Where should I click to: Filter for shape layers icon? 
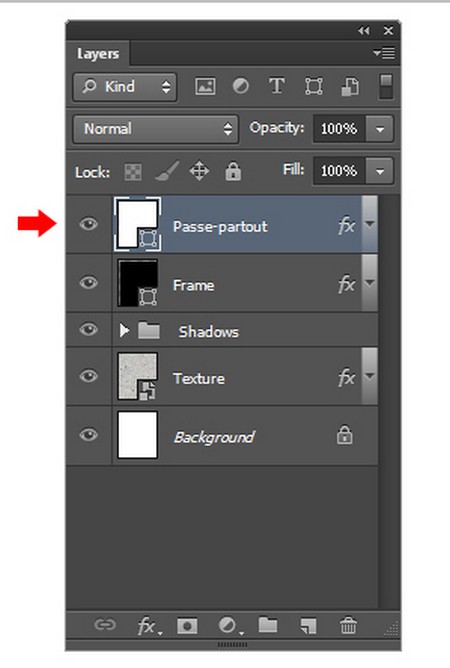point(313,86)
